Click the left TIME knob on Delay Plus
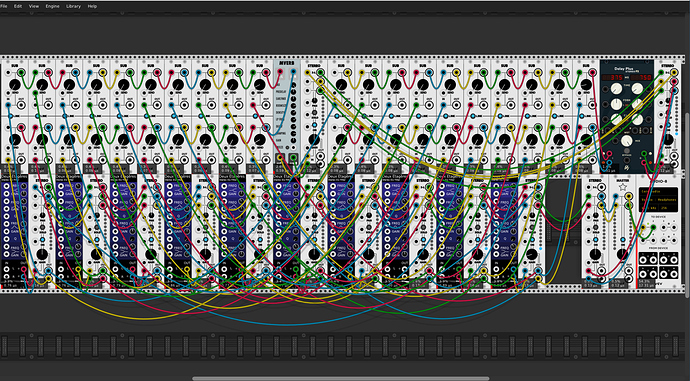Image resolution: width=690 pixels, height=381 pixels. coord(617,88)
